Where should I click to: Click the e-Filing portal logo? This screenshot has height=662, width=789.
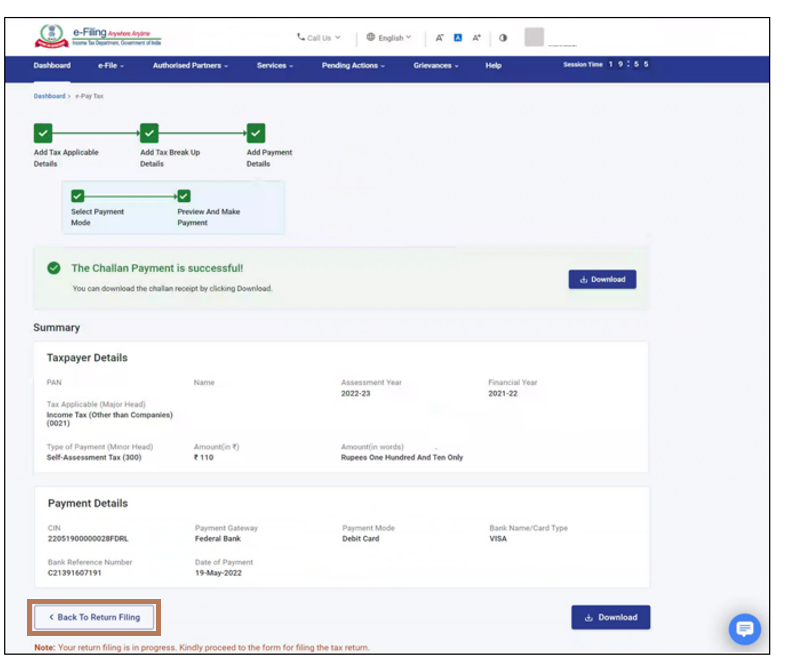click(x=98, y=37)
